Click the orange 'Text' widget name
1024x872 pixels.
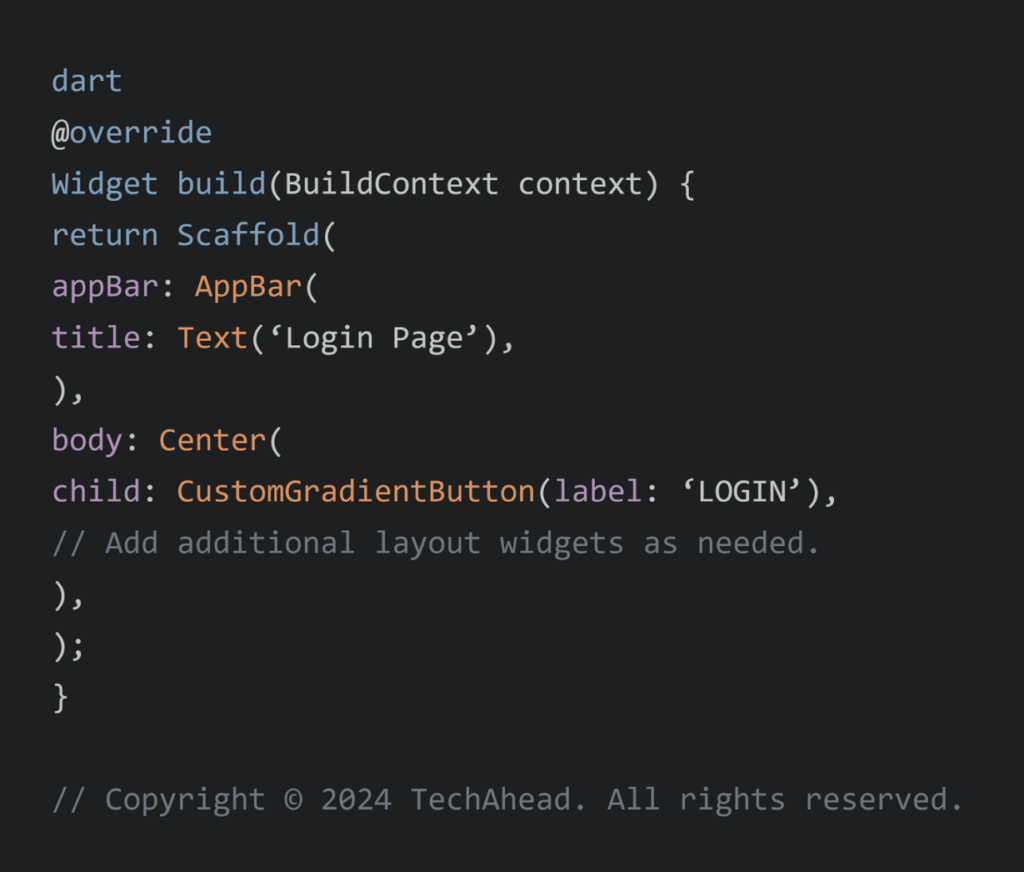pyautogui.click(x=212, y=338)
